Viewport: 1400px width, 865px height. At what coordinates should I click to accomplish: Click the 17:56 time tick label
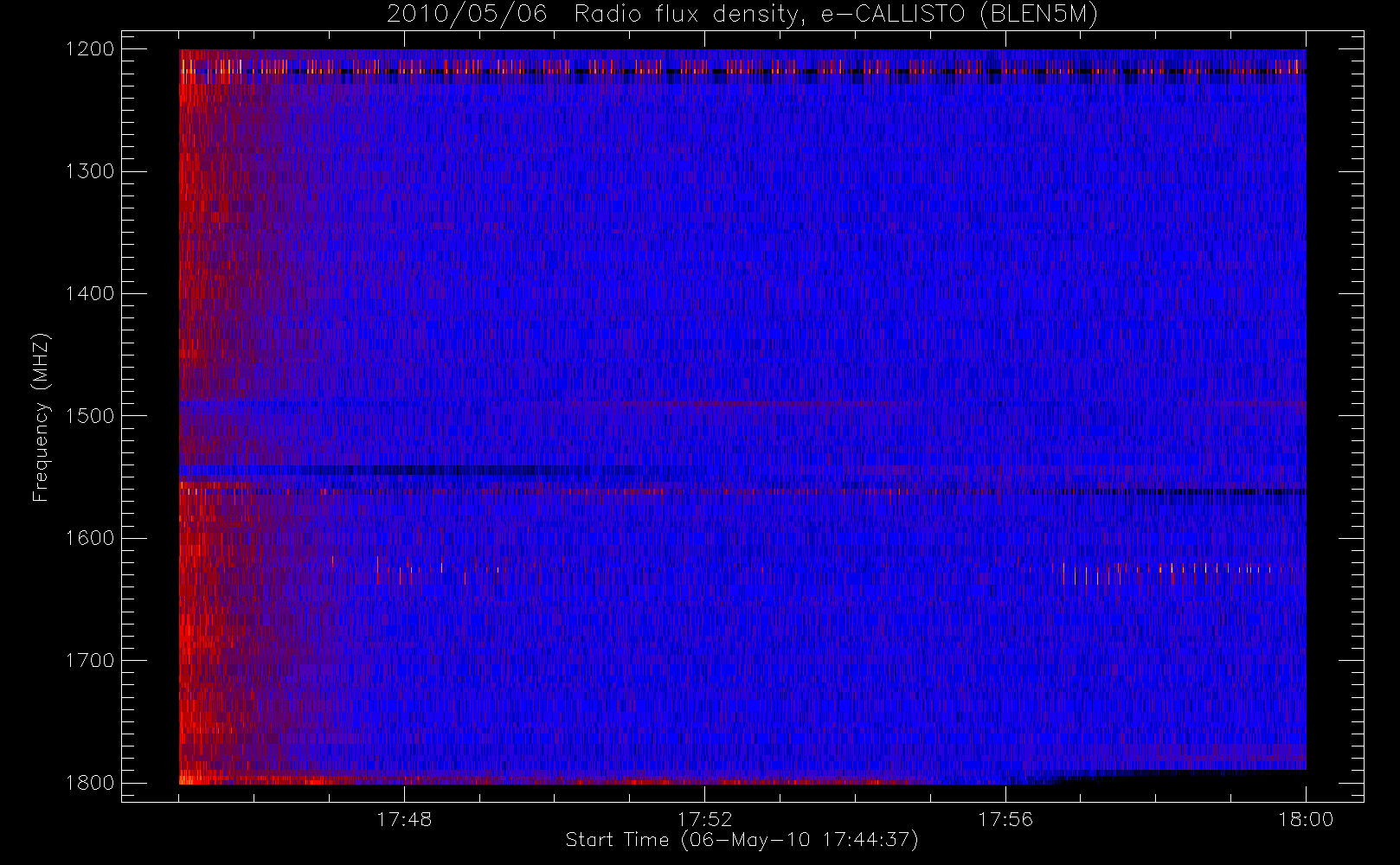tap(1005, 819)
